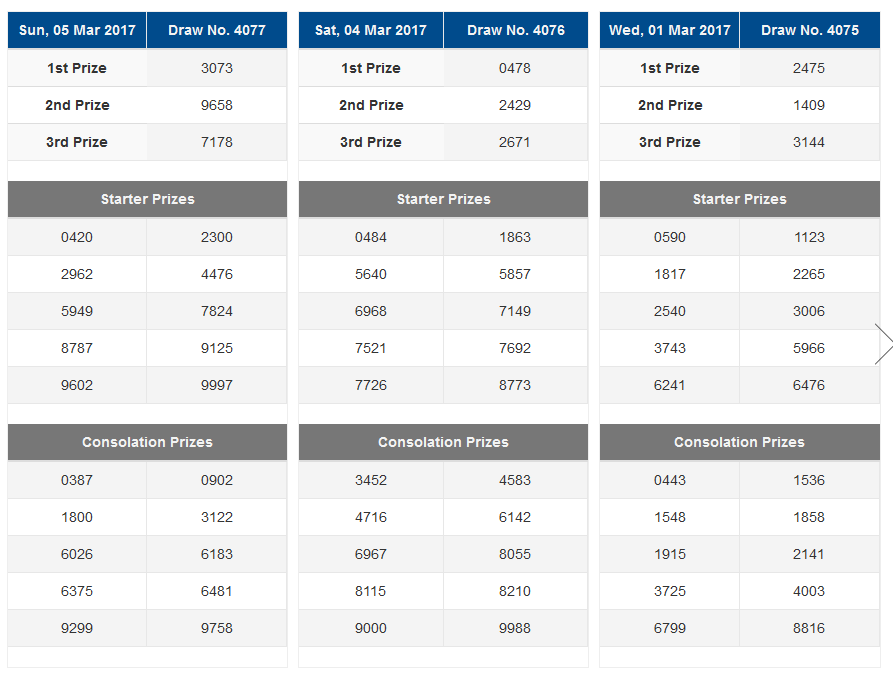Click the 1st Prize number 2475
The width and height of the screenshot is (893, 678).
coord(809,68)
